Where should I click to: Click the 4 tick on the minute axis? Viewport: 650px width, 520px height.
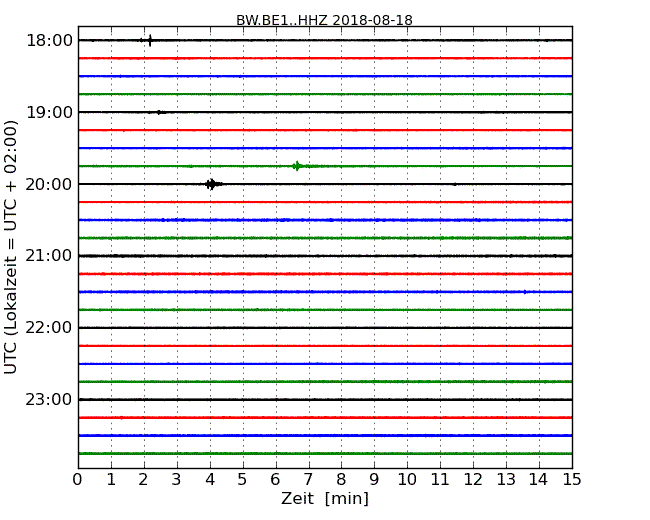tap(210, 480)
